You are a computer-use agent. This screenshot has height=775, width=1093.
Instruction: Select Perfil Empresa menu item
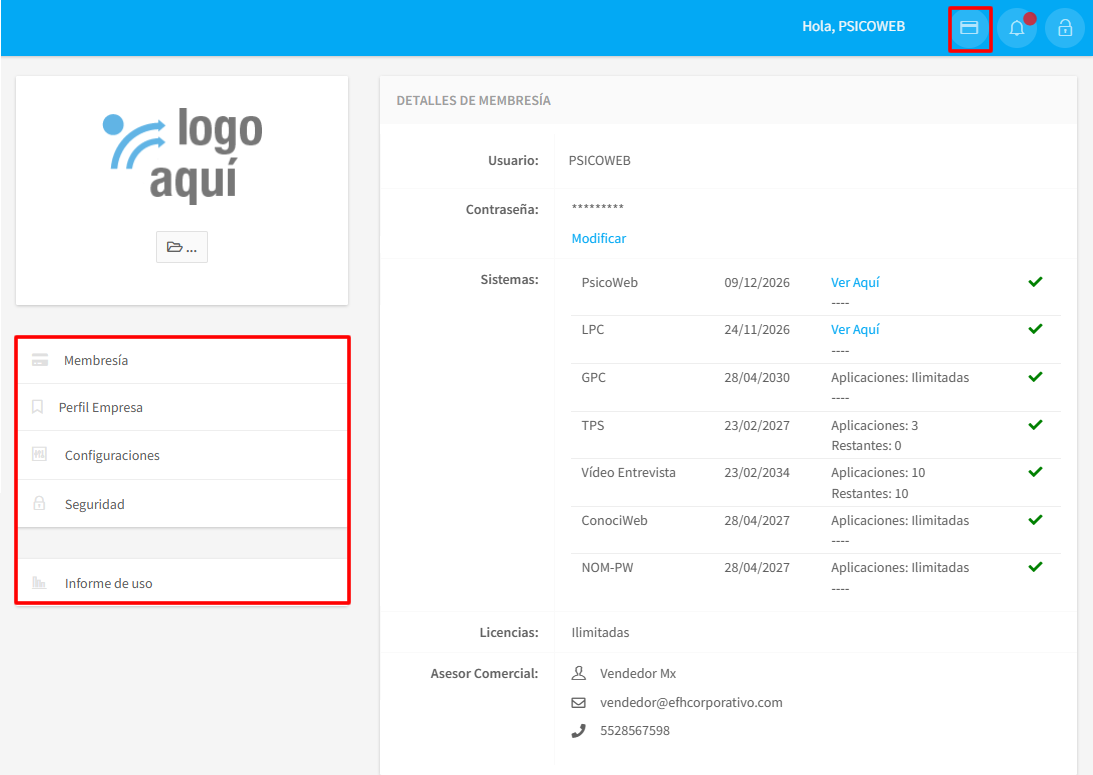pos(100,407)
